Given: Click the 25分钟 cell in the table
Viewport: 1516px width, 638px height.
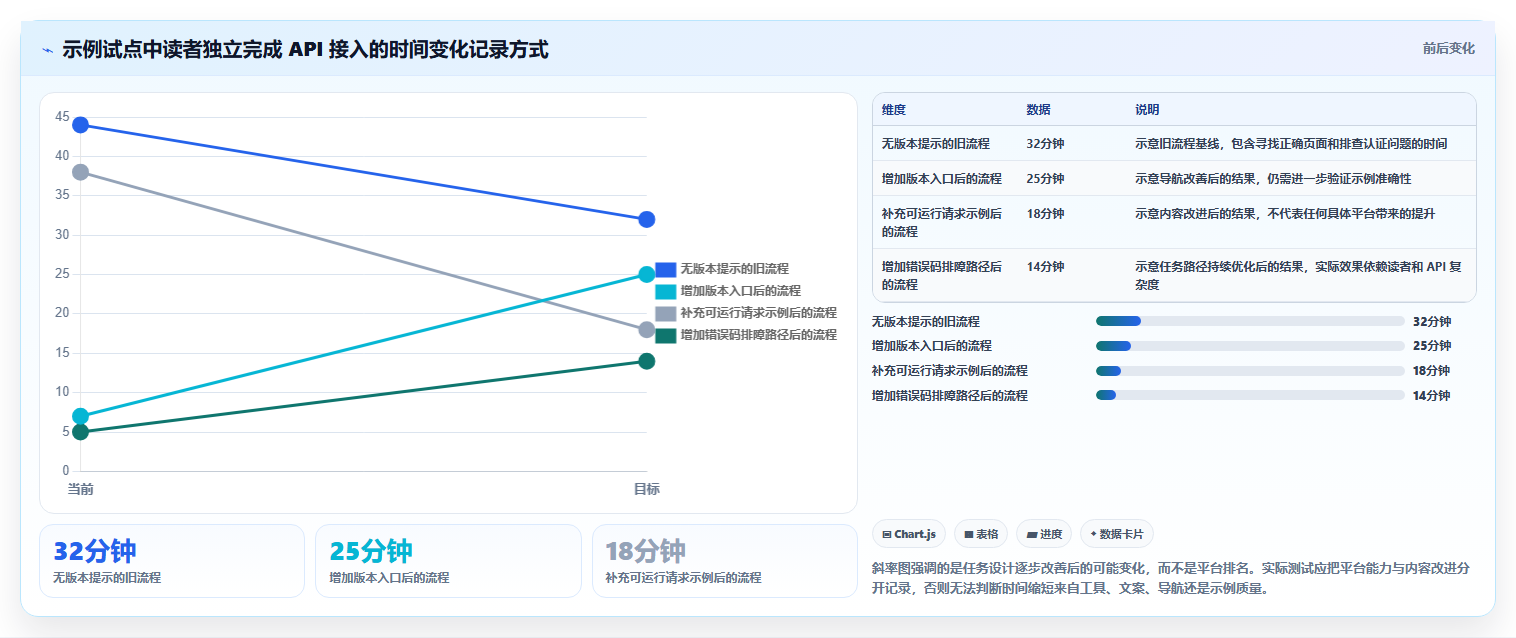Looking at the screenshot, I should (1045, 178).
